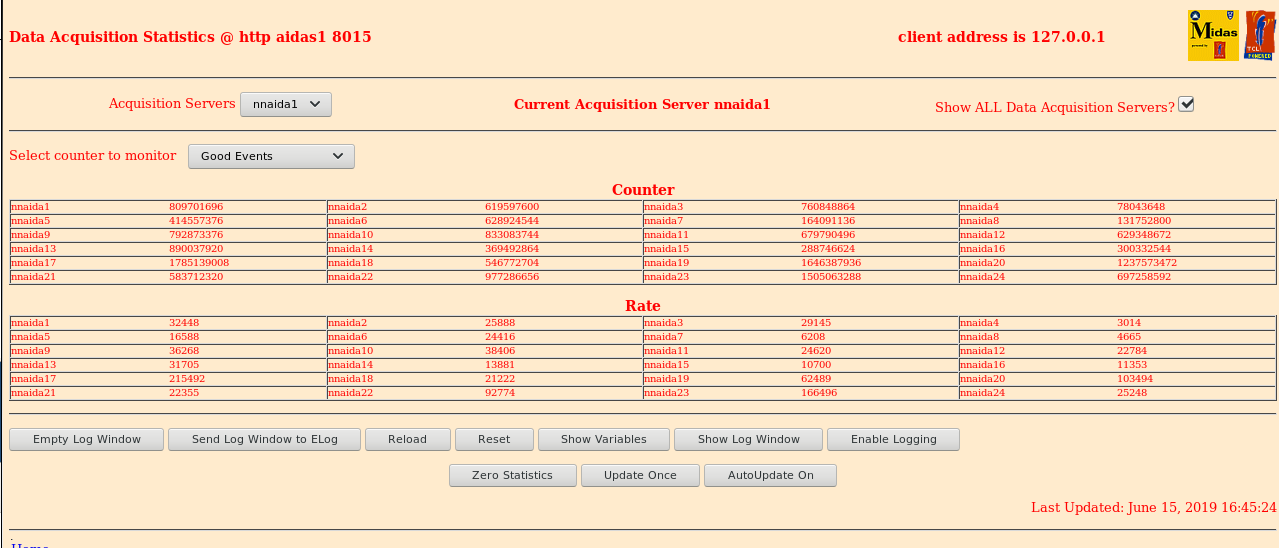Select rate value 29145
The width and height of the screenshot is (1279, 548).
click(x=816, y=323)
